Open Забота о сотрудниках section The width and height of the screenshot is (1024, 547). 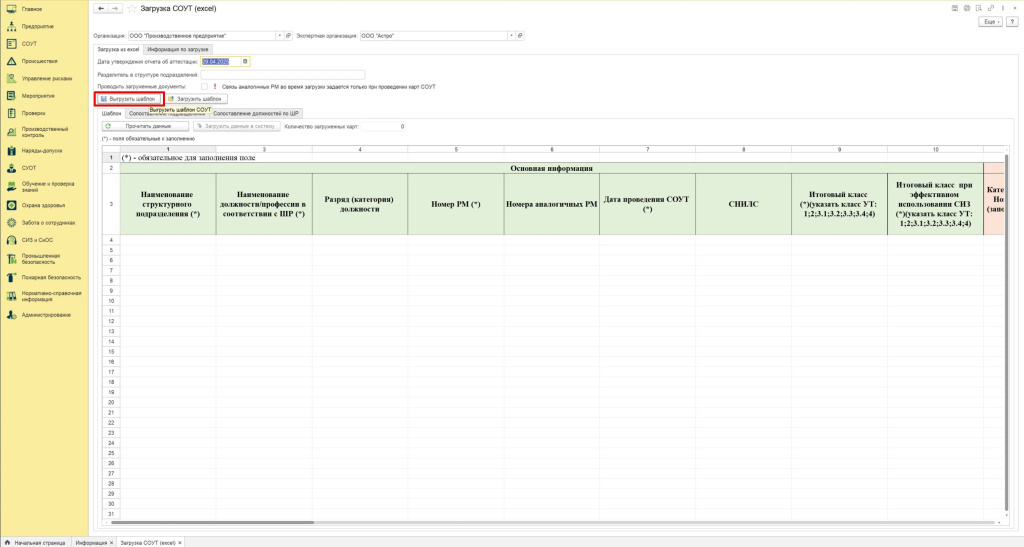pos(48,223)
